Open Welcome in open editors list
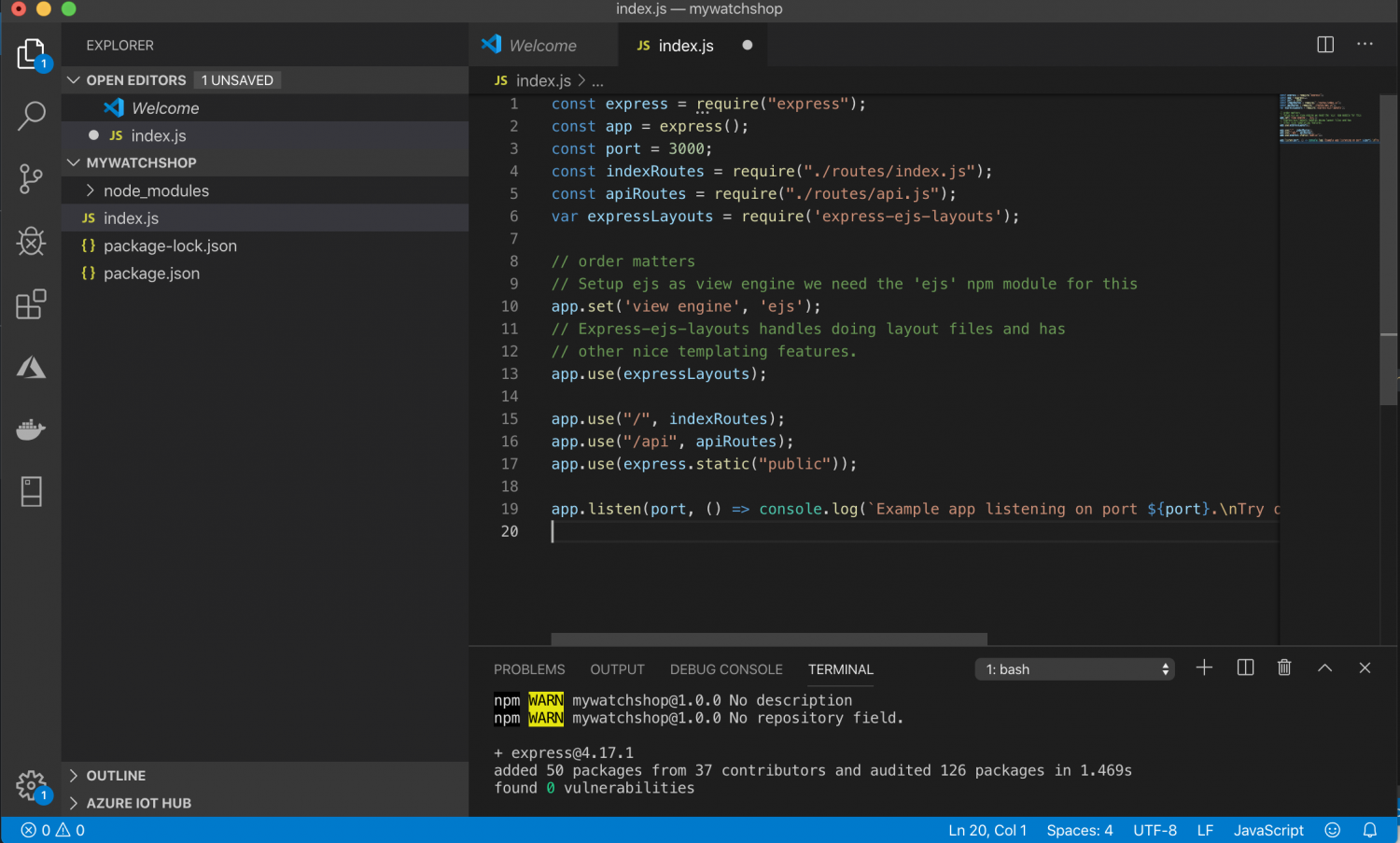 265,108
